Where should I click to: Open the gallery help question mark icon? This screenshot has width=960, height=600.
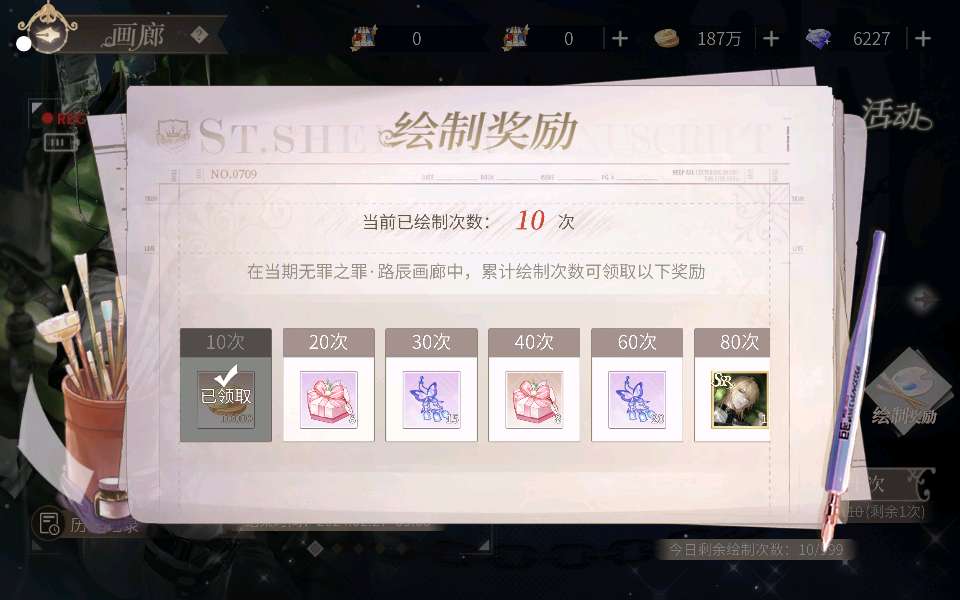pyautogui.click(x=199, y=35)
